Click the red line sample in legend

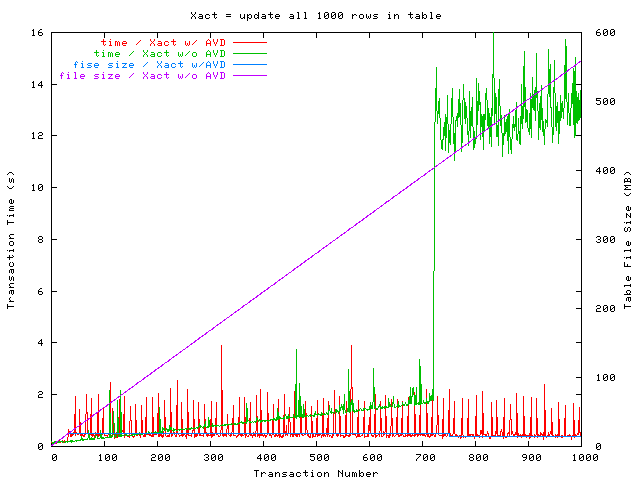249,43
